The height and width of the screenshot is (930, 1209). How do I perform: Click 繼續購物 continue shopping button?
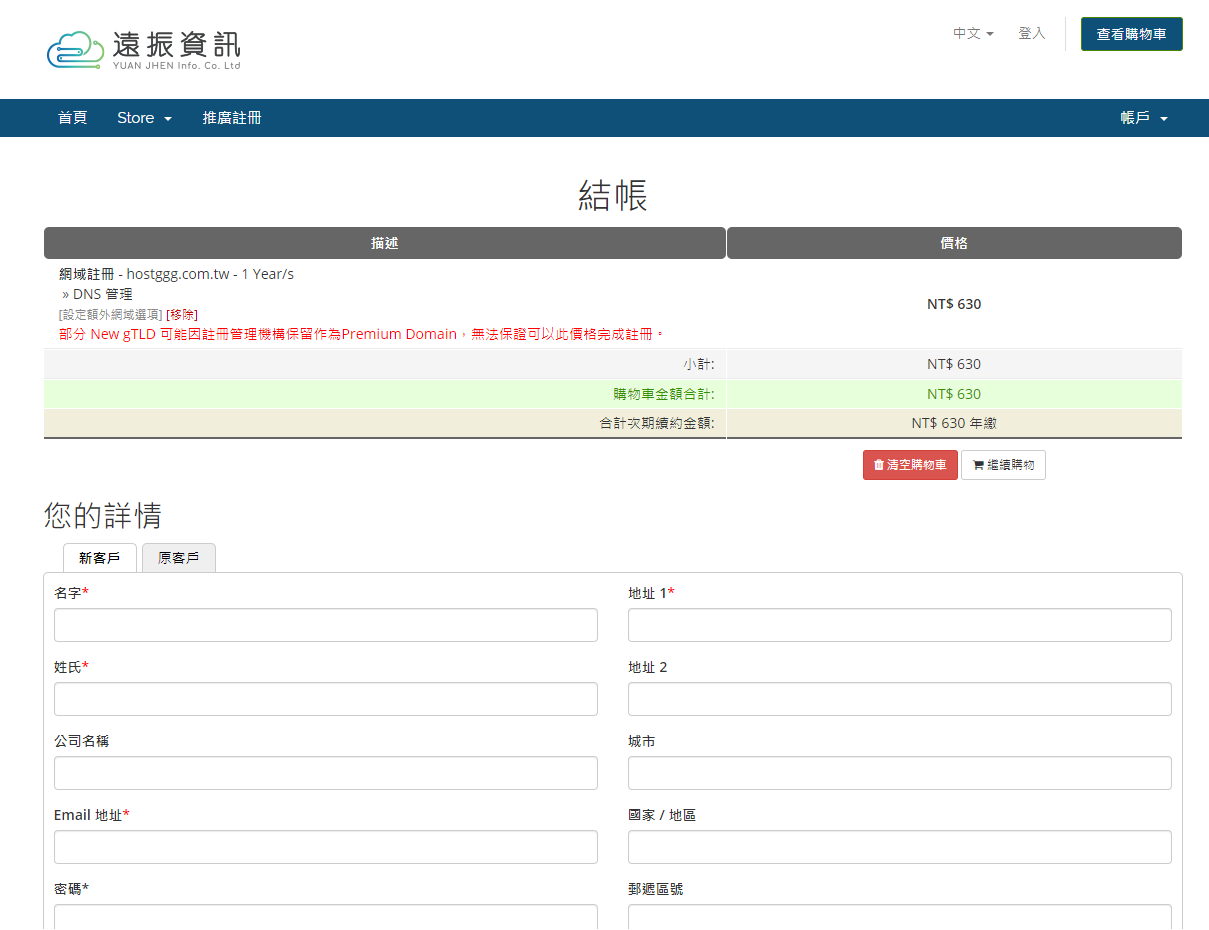1003,465
